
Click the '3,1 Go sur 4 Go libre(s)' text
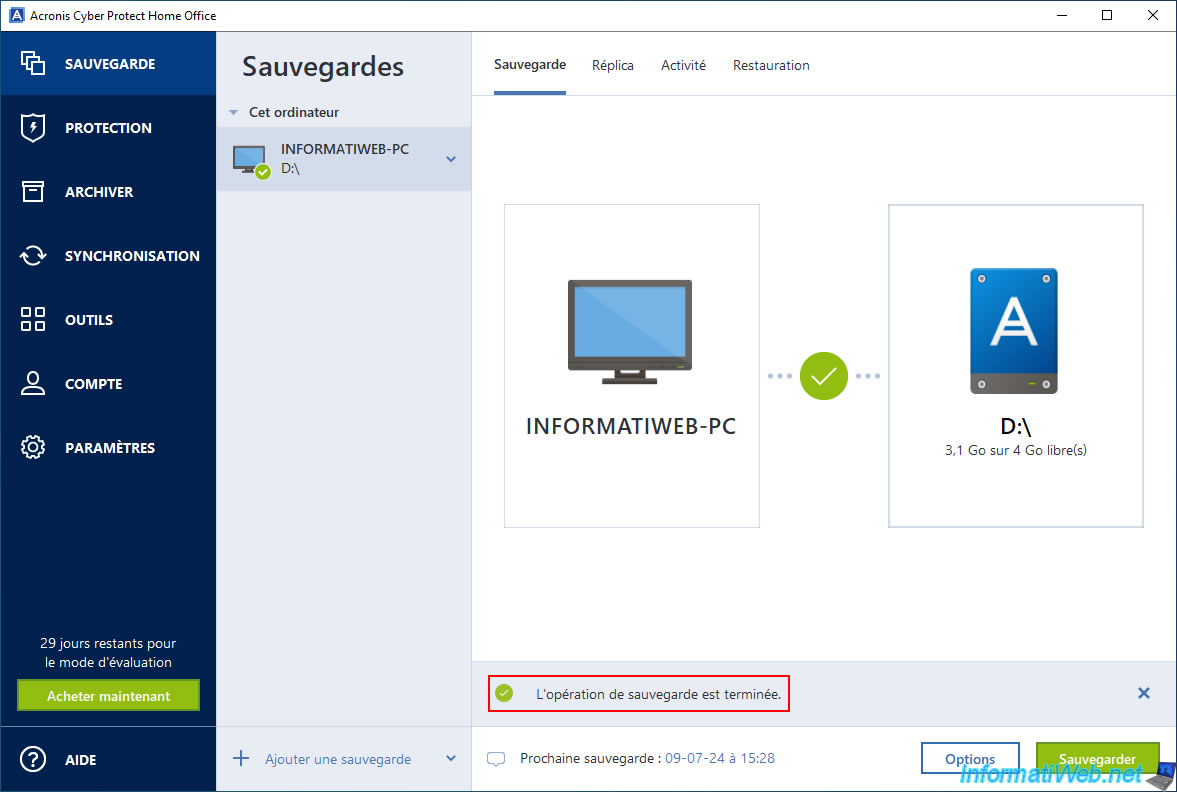coord(1016,450)
